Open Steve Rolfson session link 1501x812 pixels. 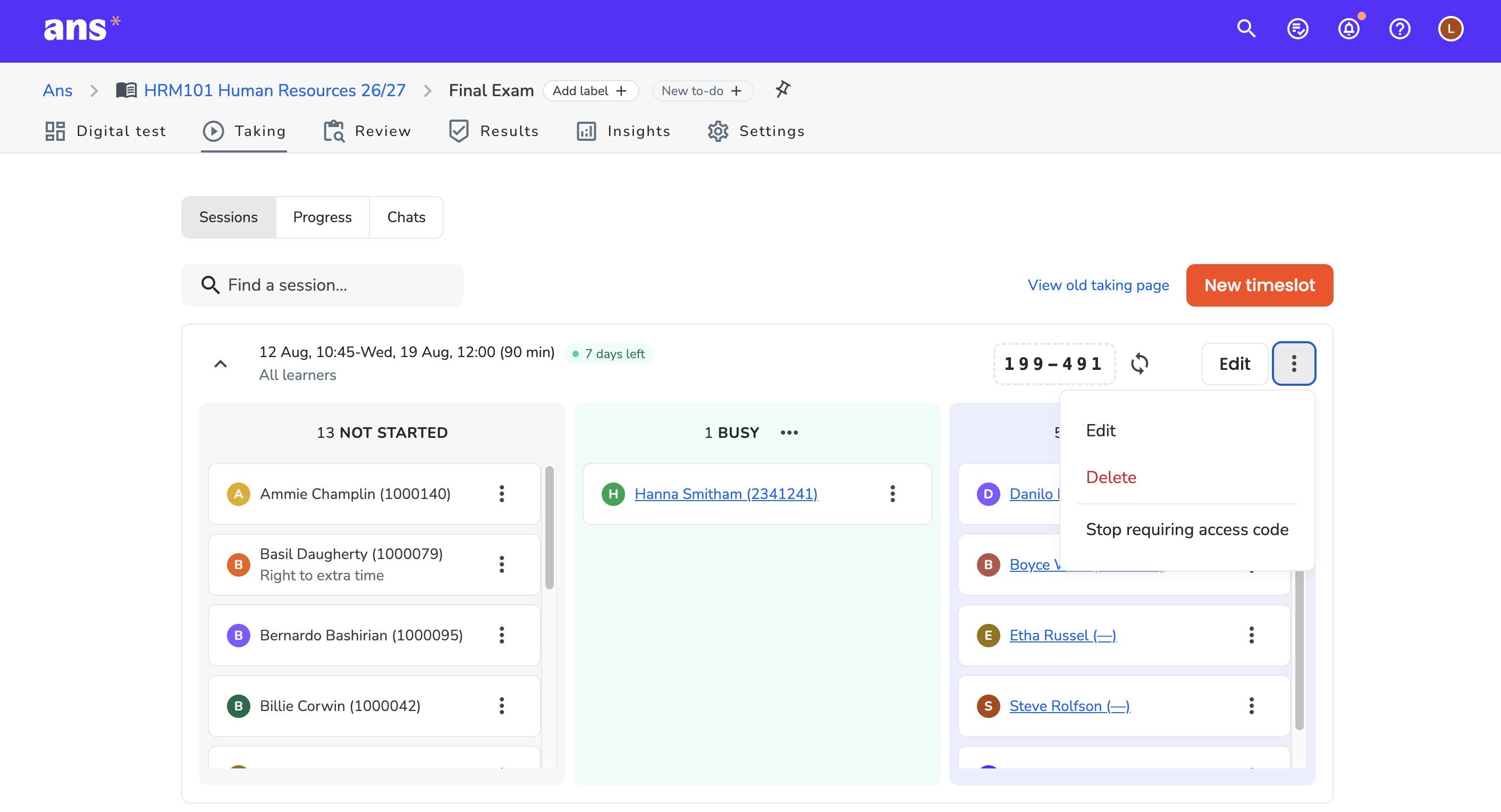click(x=1070, y=705)
